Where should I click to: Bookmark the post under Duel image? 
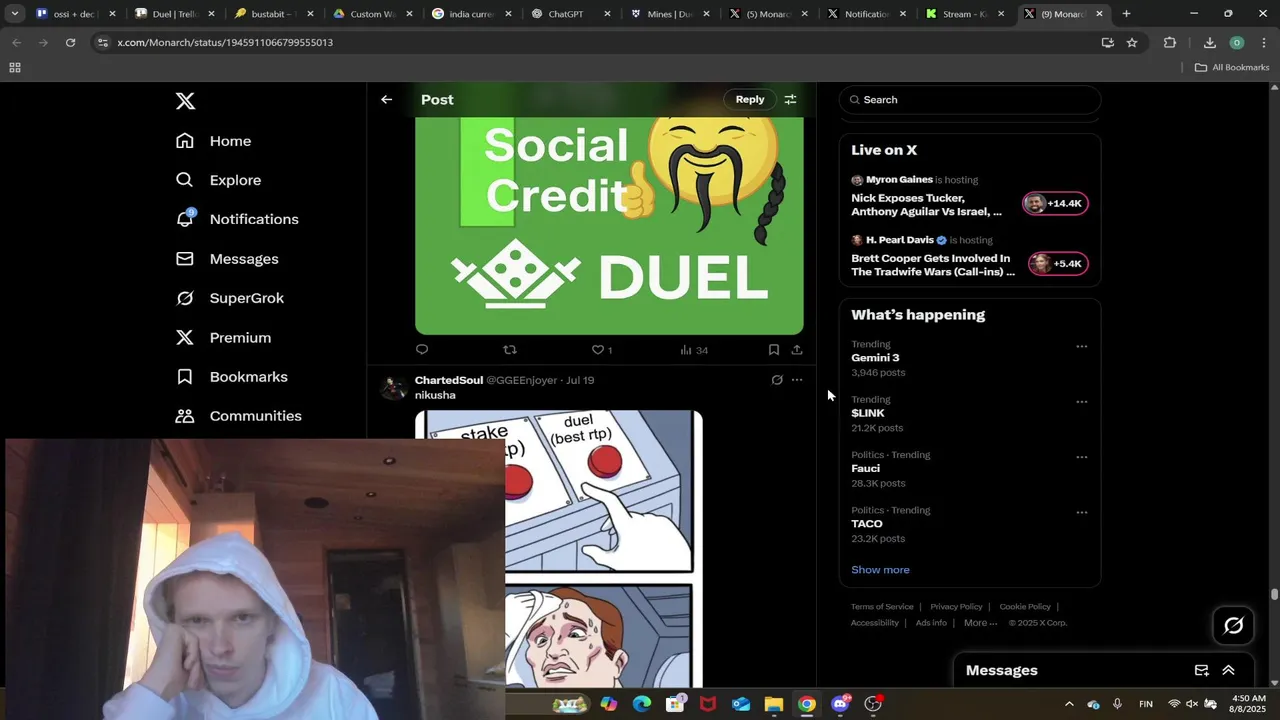tap(774, 350)
